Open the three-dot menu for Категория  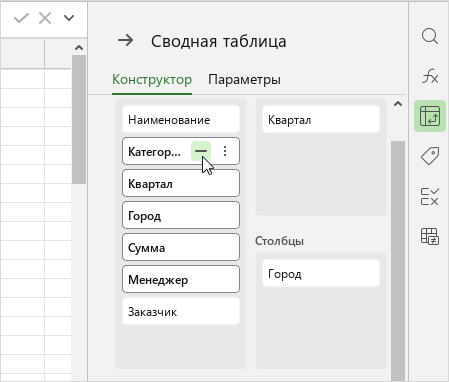tap(225, 151)
